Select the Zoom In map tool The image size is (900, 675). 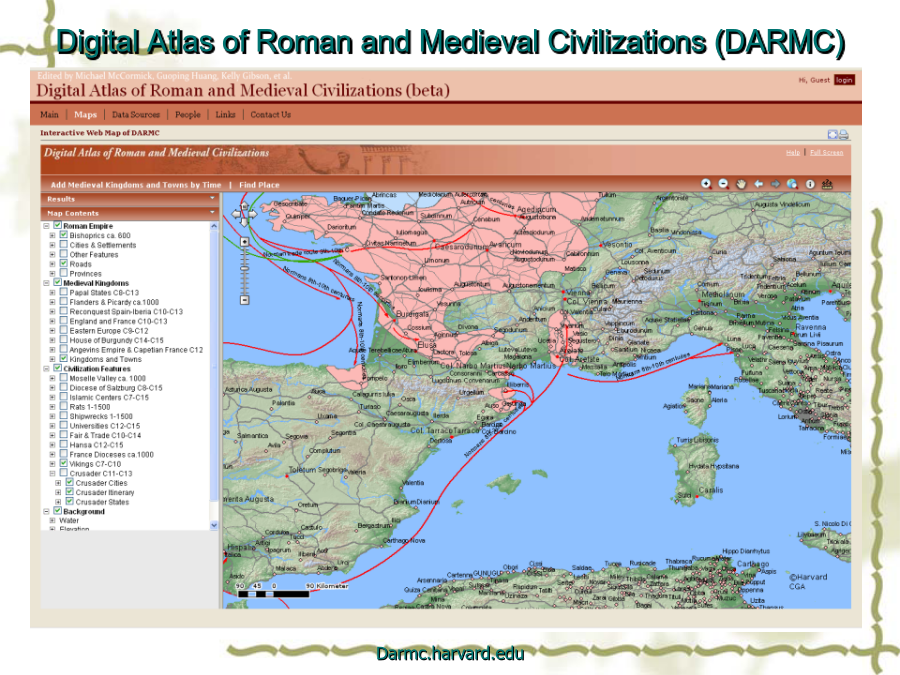pyautogui.click(x=706, y=184)
